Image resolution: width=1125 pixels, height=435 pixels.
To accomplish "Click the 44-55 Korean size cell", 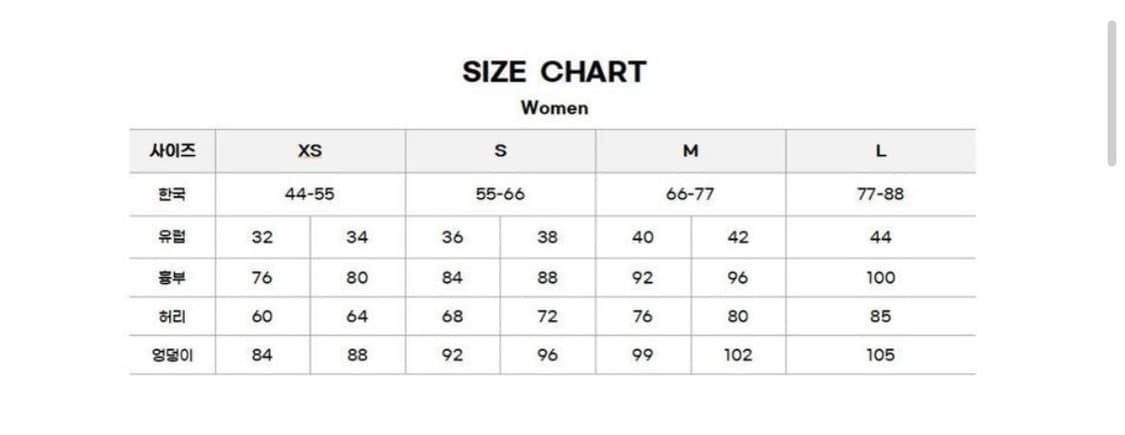I will 310,194.
